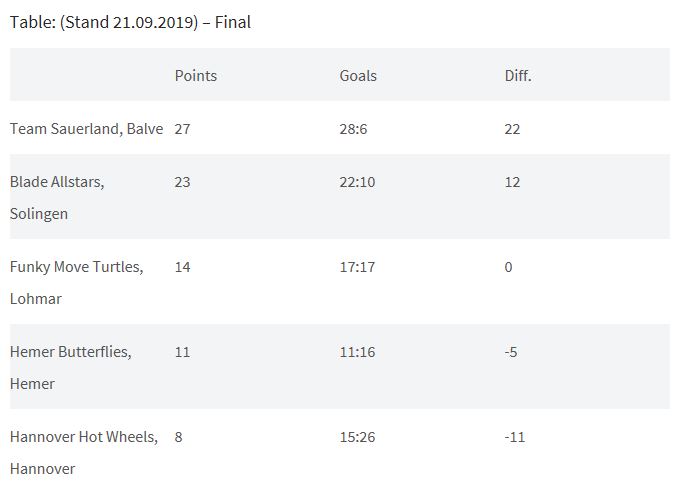
Task: Click the Hemer Butterflies, Hemer team name
Action: pyautogui.click(x=70, y=368)
